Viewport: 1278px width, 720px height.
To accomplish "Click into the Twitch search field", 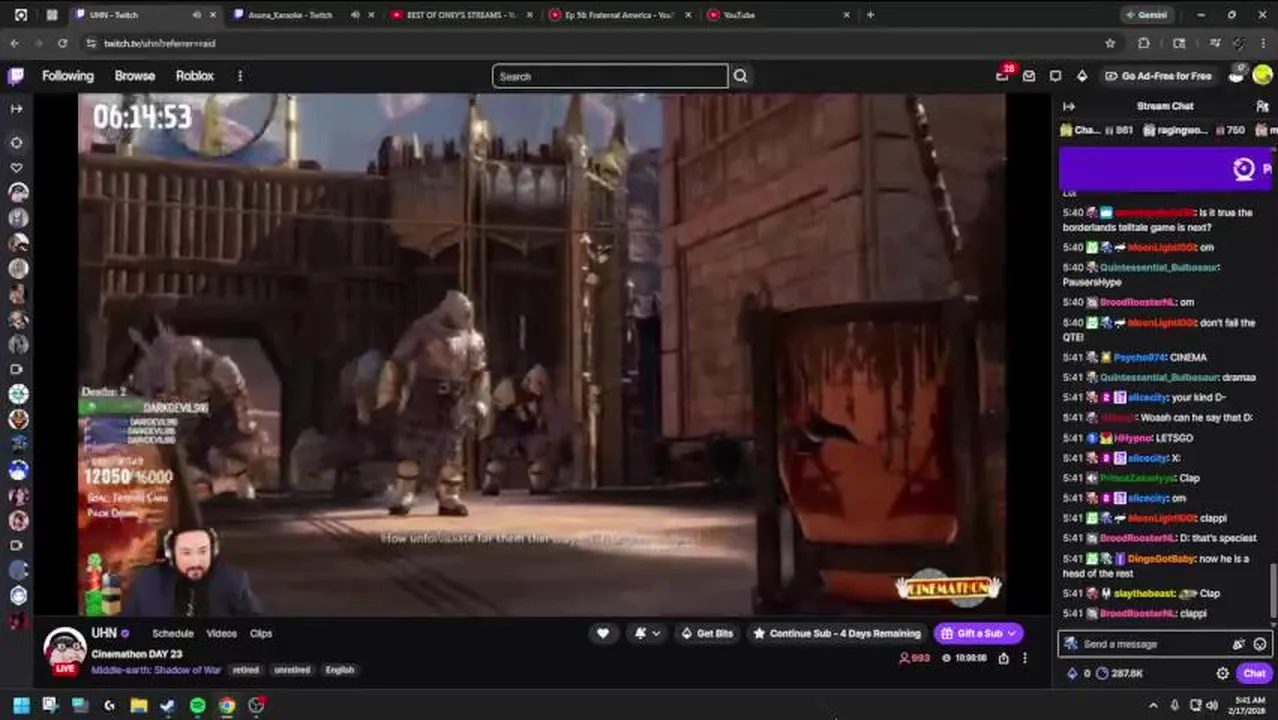I will 610,76.
